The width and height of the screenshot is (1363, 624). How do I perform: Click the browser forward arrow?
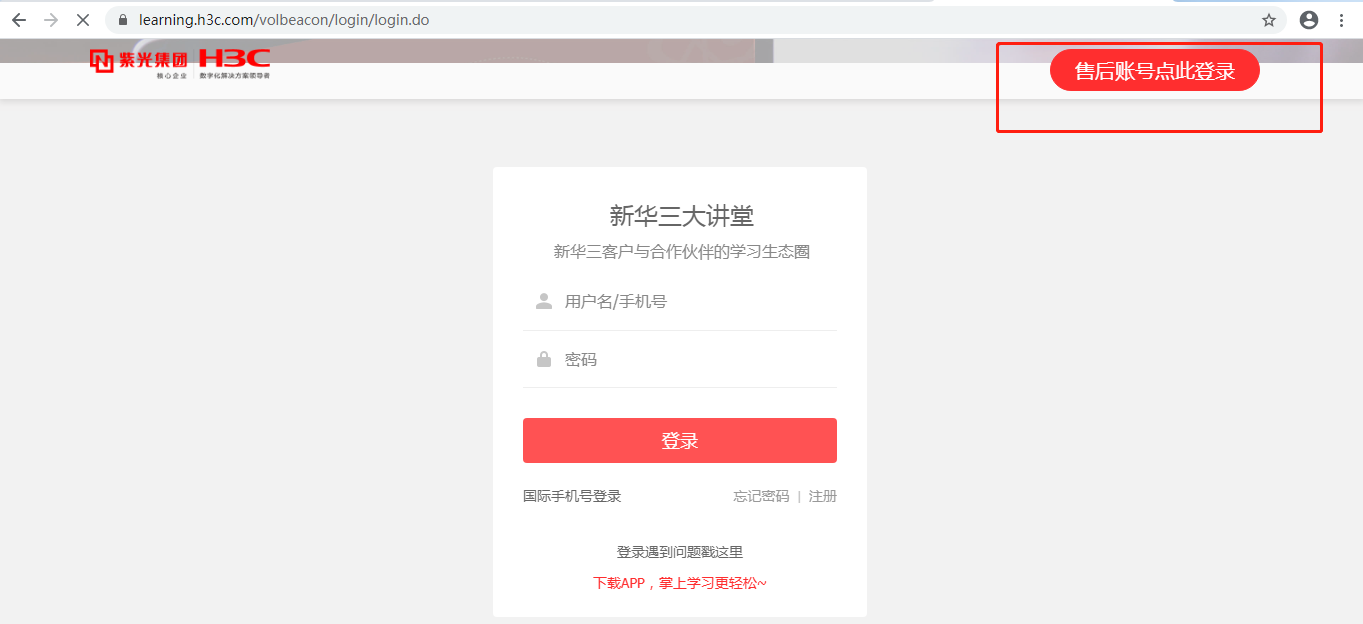(51, 20)
